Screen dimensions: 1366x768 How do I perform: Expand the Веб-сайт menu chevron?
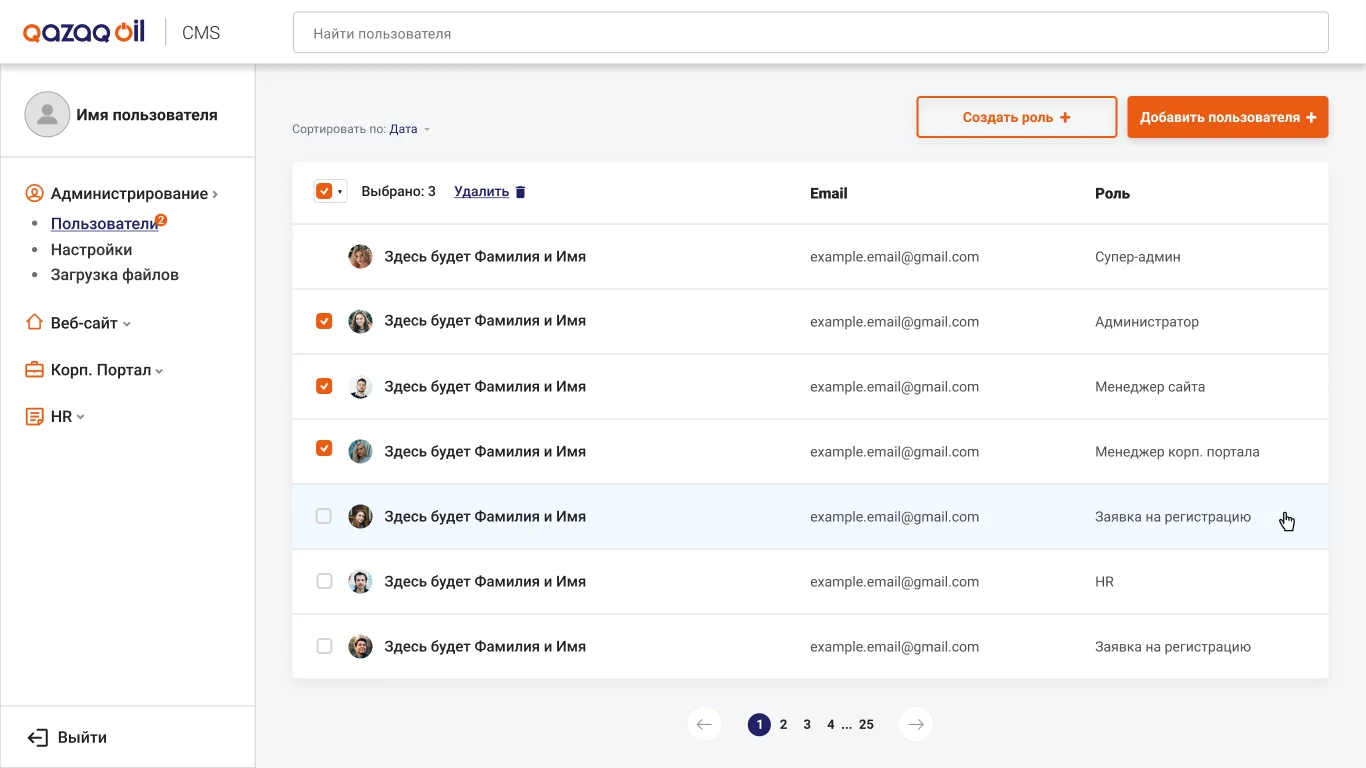coord(126,324)
